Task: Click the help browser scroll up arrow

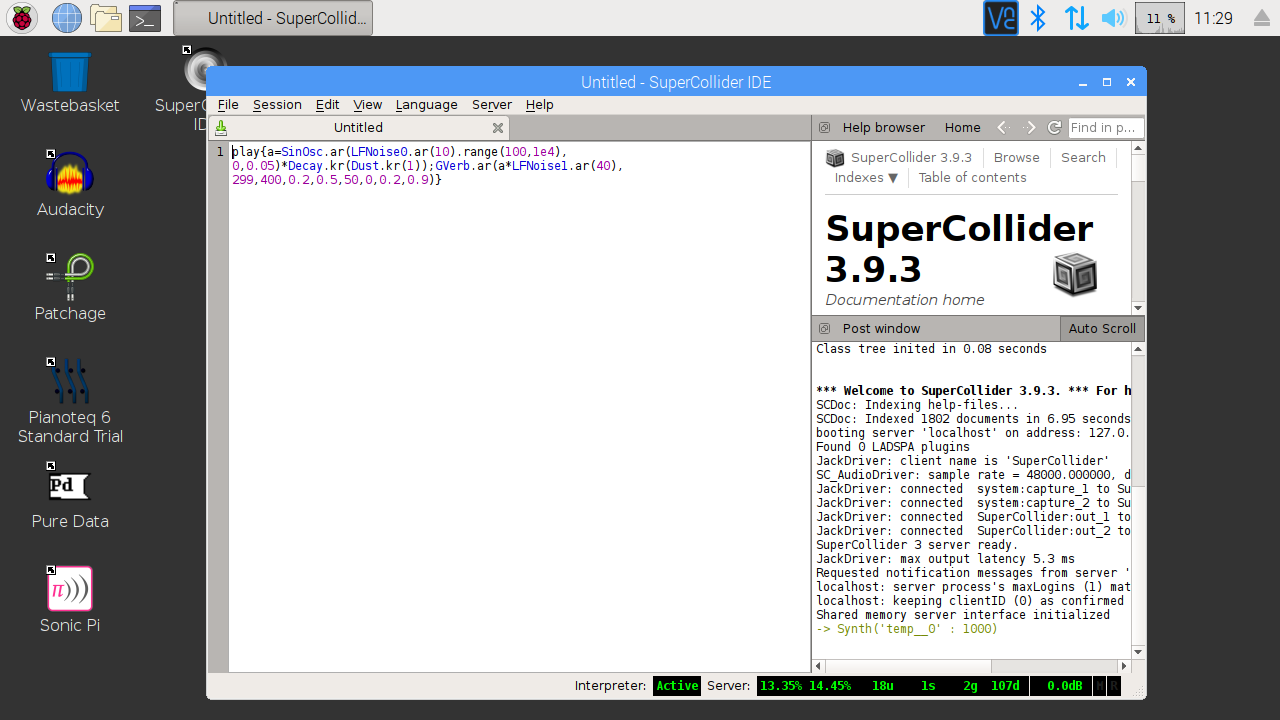Action: [x=1138, y=149]
